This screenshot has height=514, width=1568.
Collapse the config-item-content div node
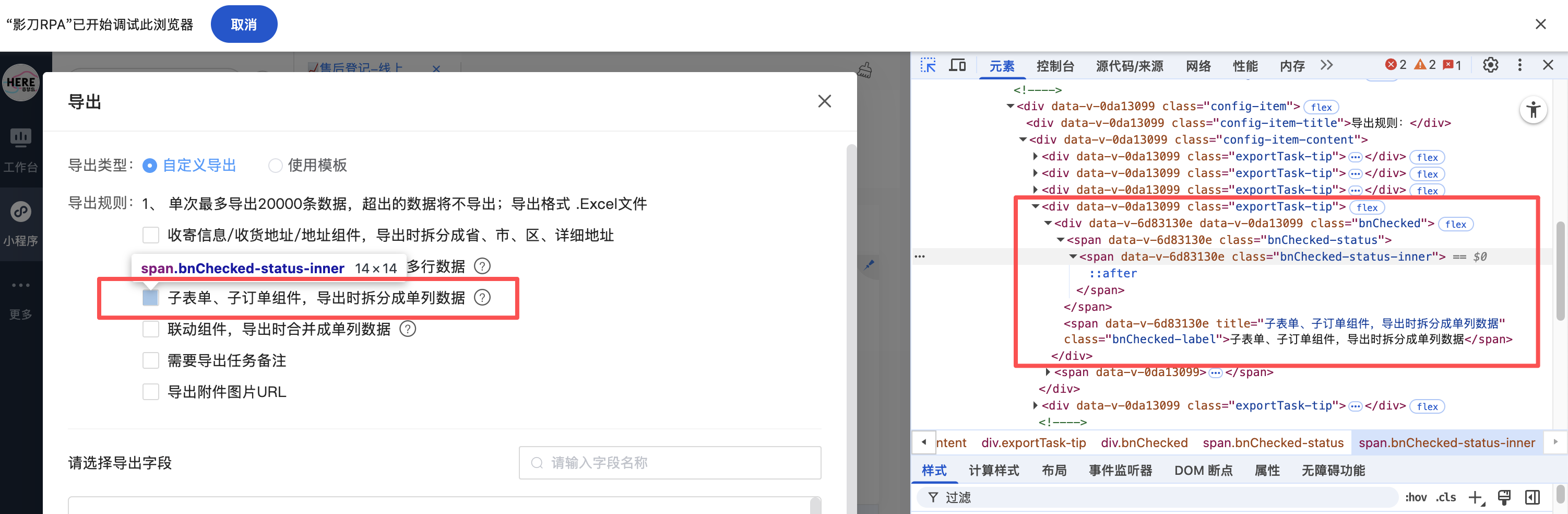1023,140
